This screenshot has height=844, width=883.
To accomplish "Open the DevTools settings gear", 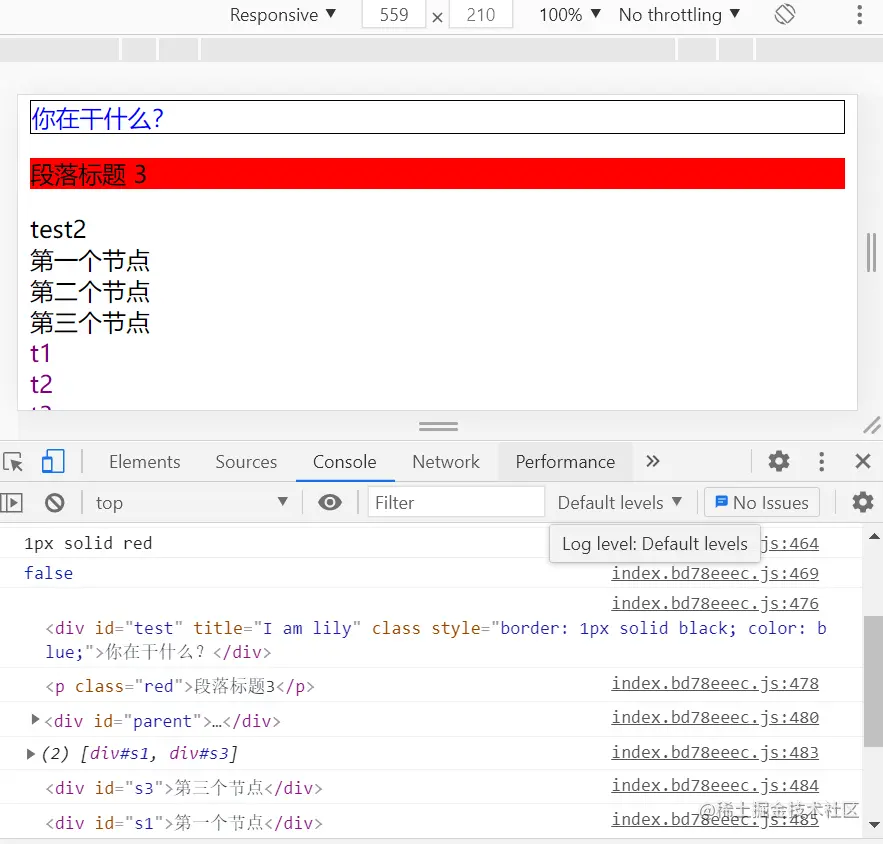I will pyautogui.click(x=779, y=461).
